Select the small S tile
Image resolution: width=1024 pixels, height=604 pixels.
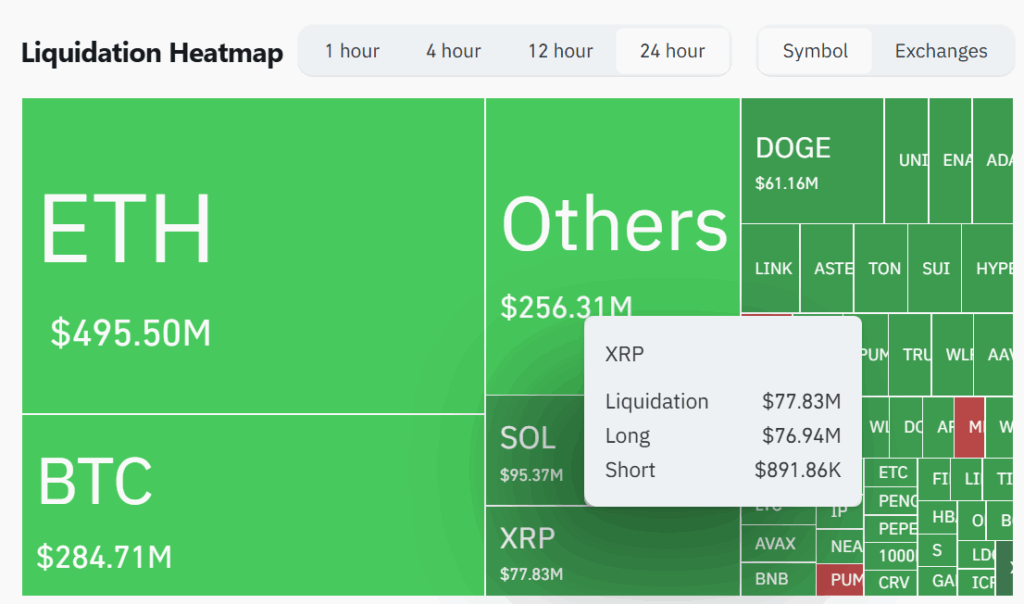click(937, 550)
